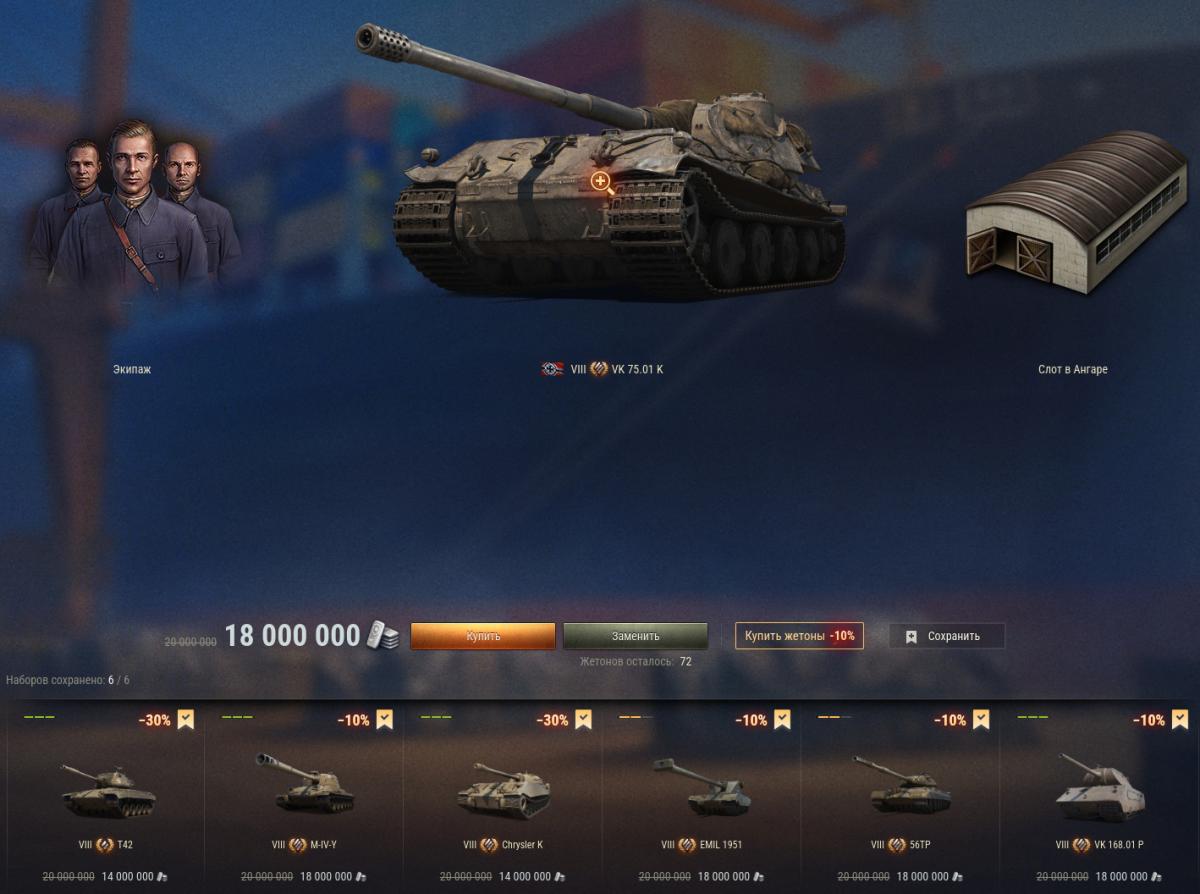Click the Купить buy button
The height and width of the screenshot is (894, 1200).
pyautogui.click(x=483, y=636)
